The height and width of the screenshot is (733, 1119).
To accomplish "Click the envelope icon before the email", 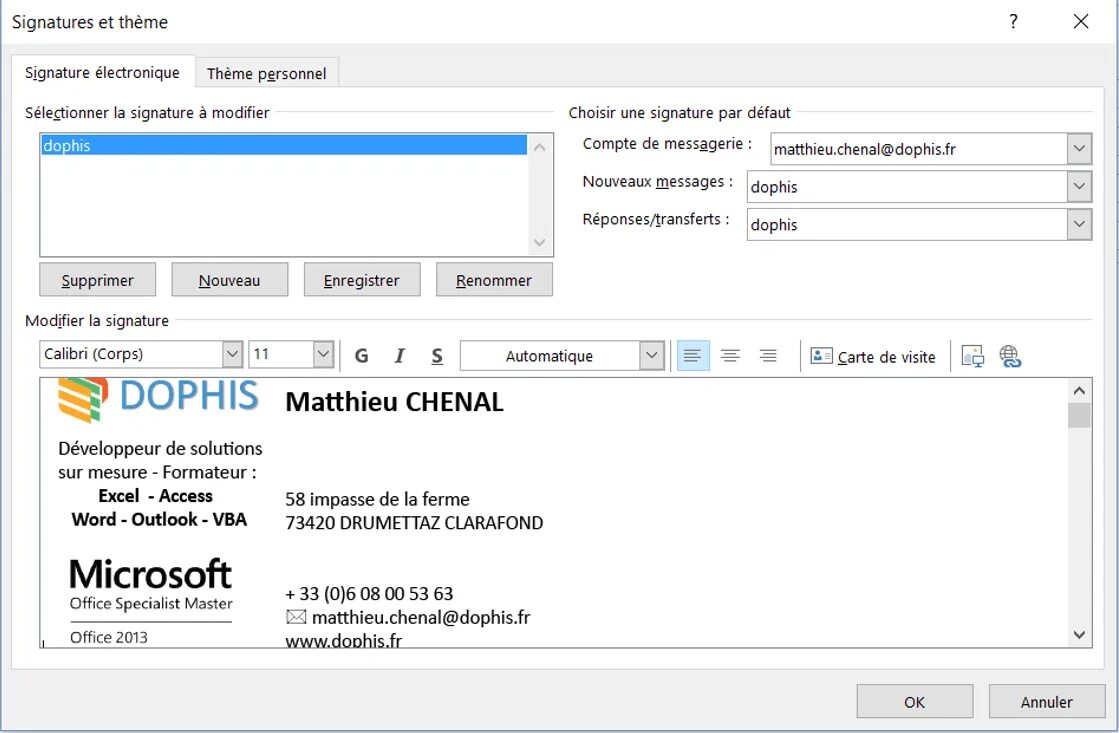I will pyautogui.click(x=296, y=617).
